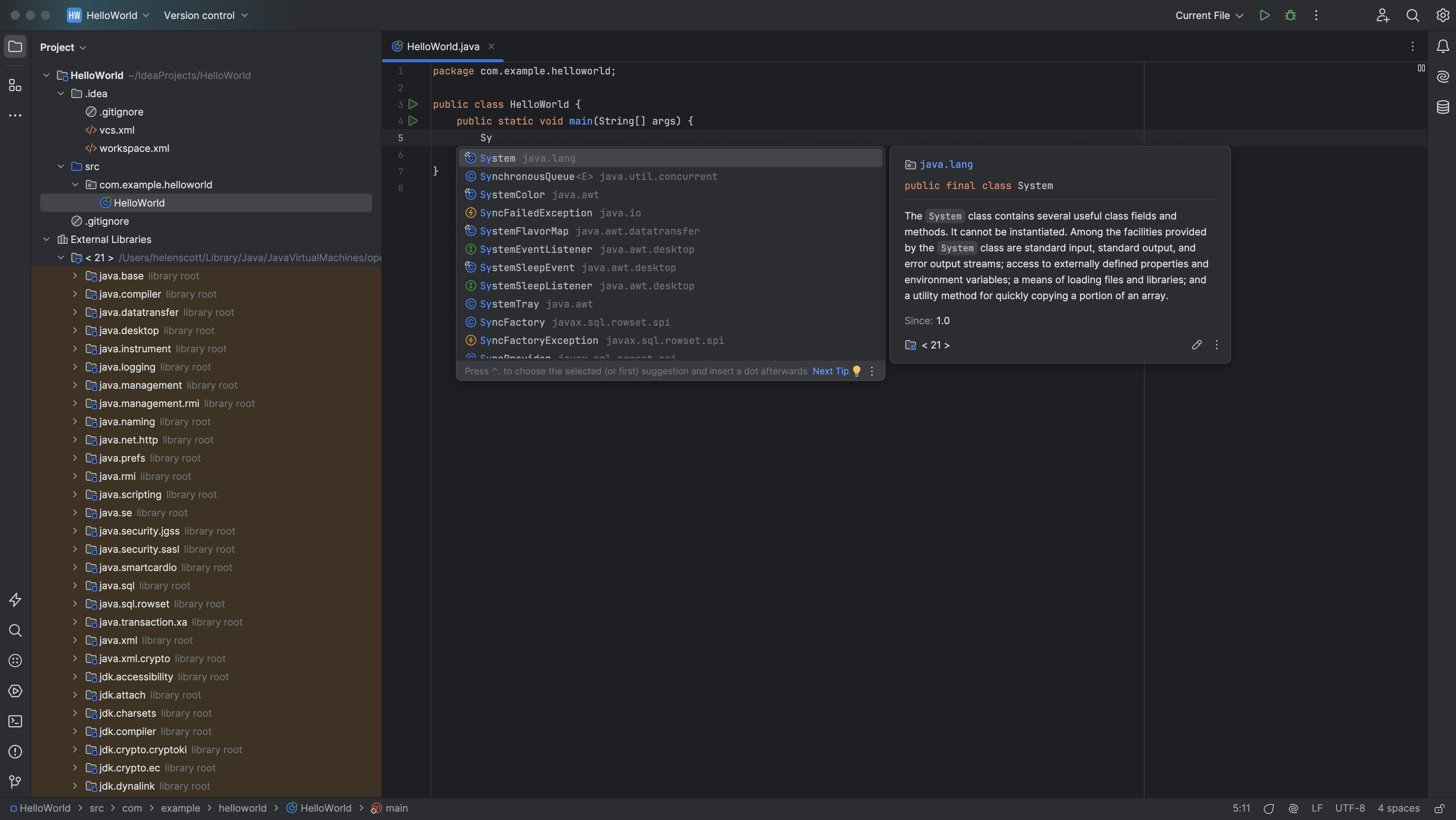This screenshot has height=820, width=1456.
Task: Open the Terminal tool window
Action: coord(15,721)
